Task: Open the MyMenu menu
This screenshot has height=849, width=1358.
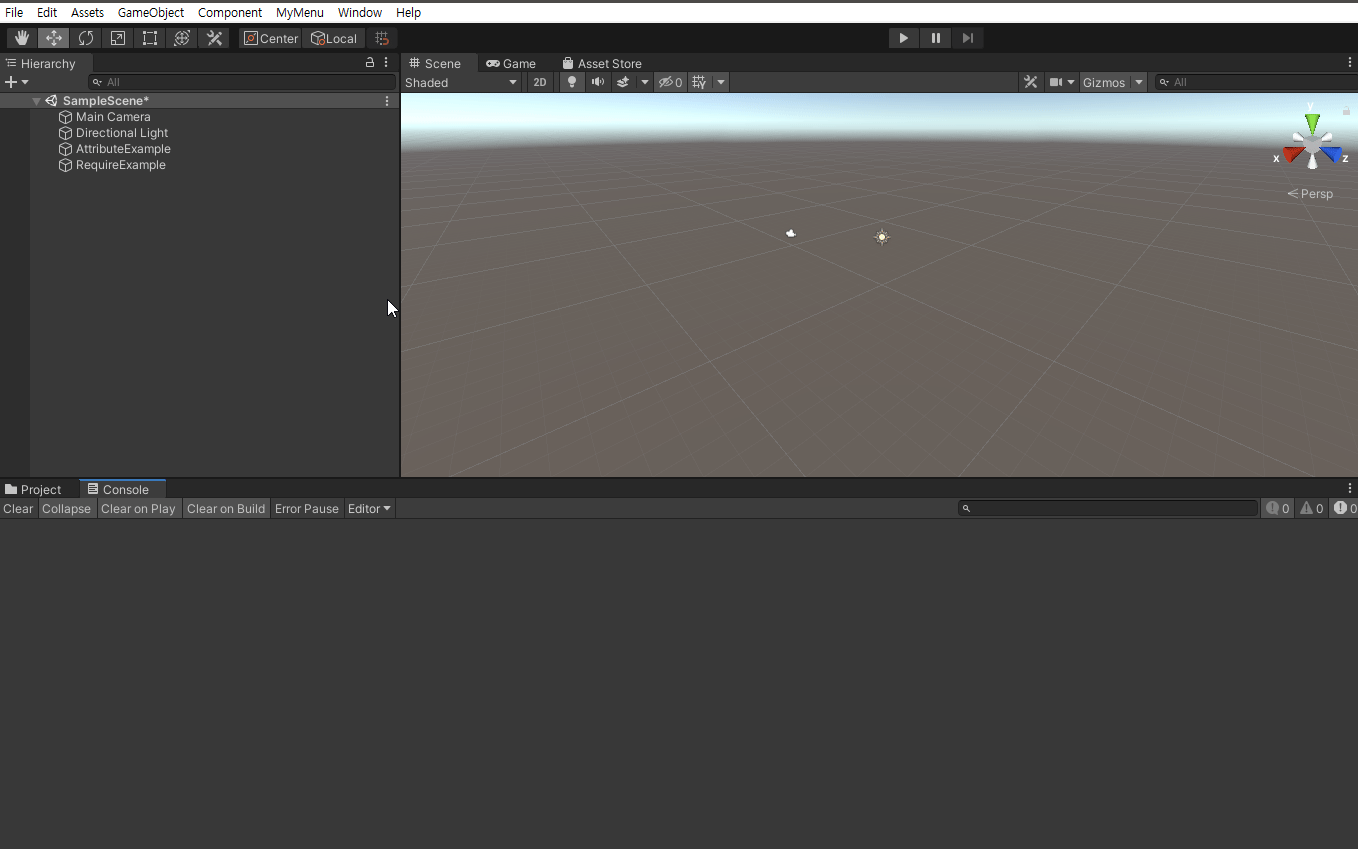Action: (x=300, y=13)
